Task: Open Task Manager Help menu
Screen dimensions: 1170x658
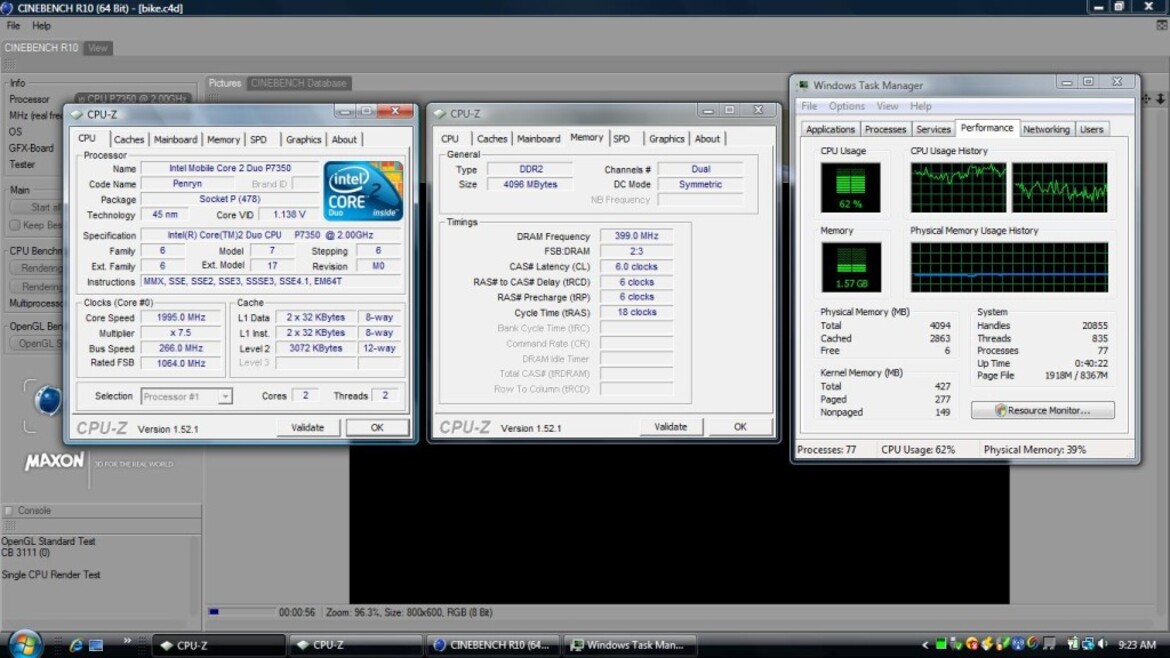Action: click(x=921, y=106)
